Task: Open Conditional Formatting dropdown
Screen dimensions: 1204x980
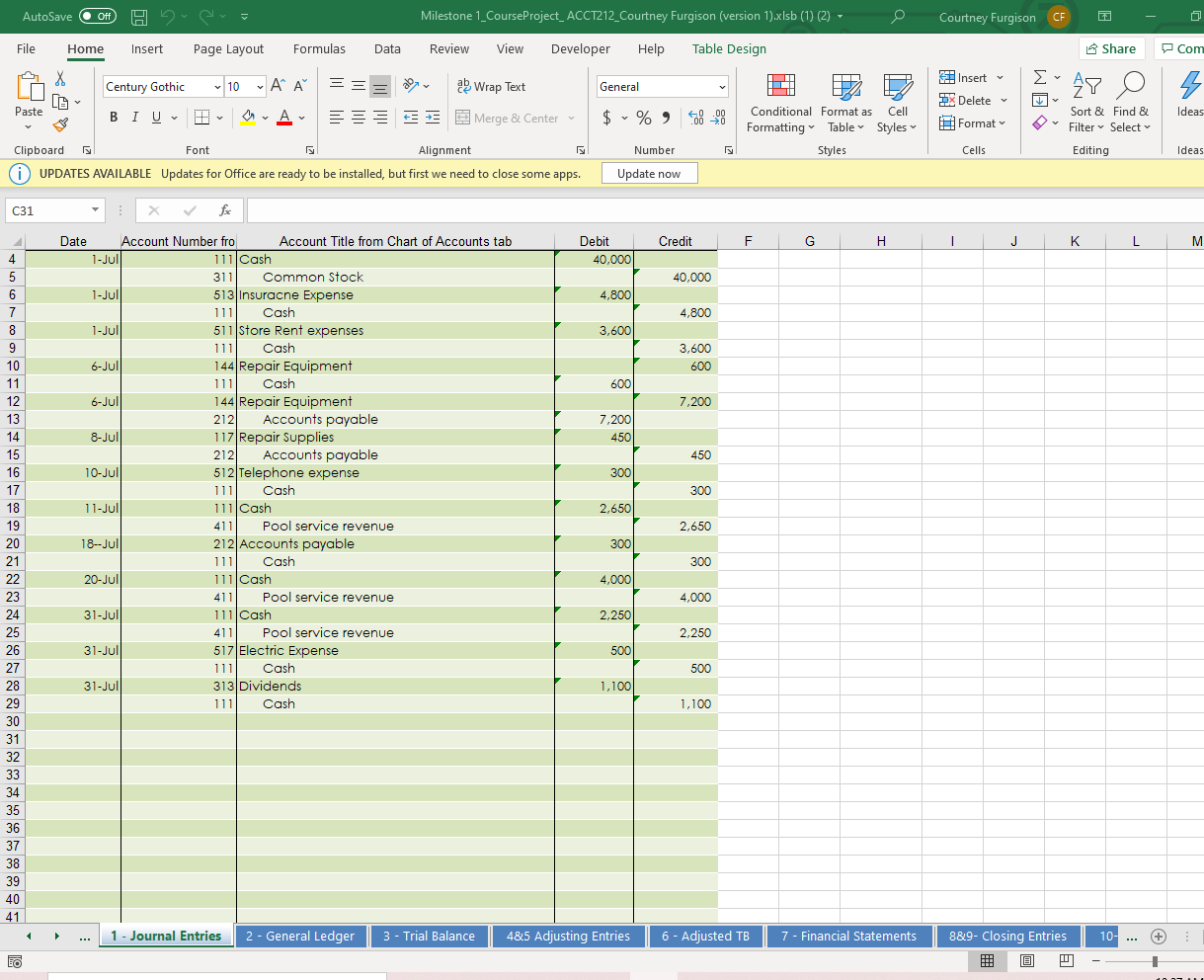Action: tap(780, 103)
